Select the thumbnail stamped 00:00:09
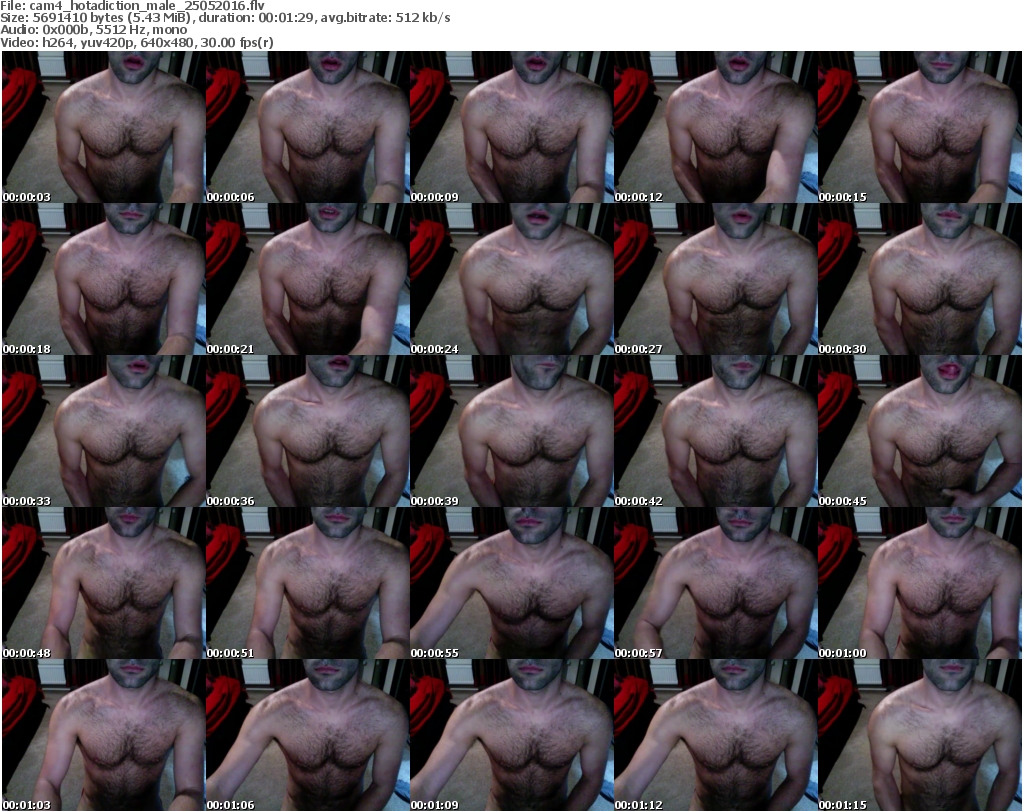Screen dimensions: 1024x811 pyautogui.click(x=512, y=127)
